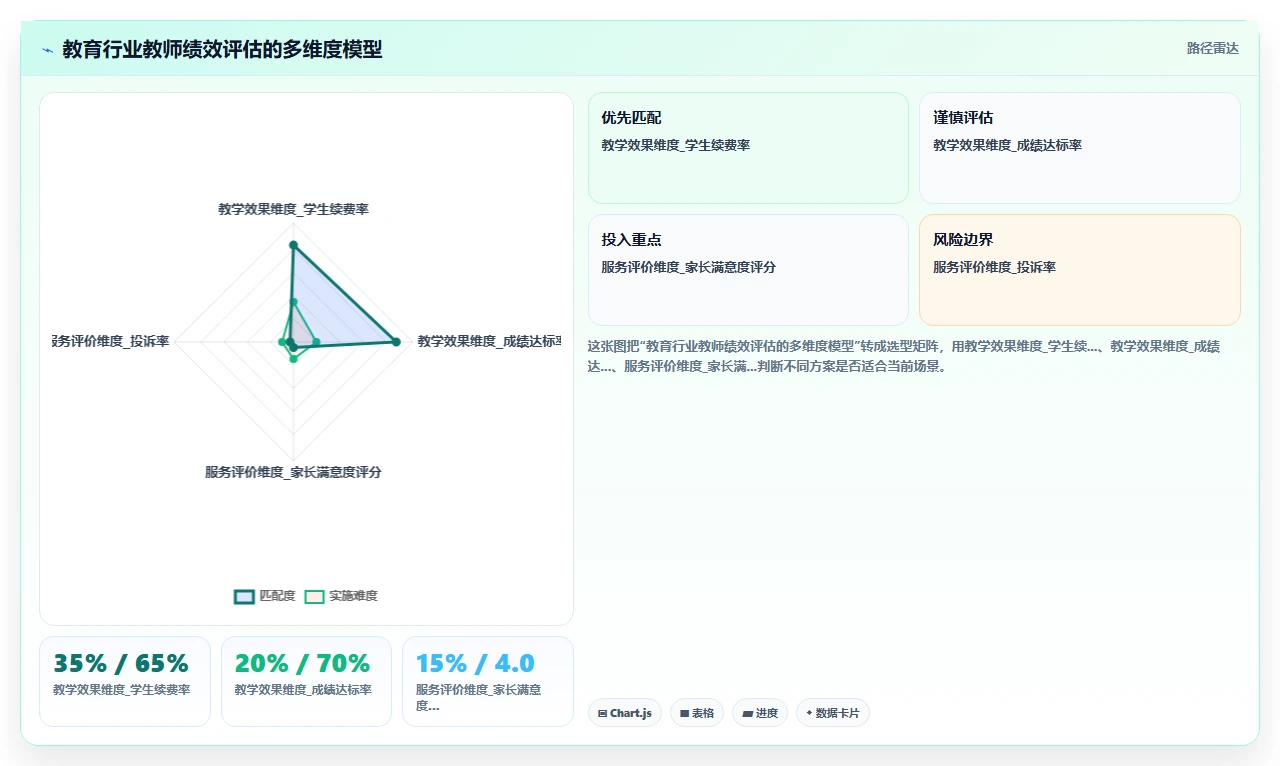Image resolution: width=1280 pixels, height=766 pixels.
Task: Click the 优先匹配 card
Action: [x=748, y=148]
